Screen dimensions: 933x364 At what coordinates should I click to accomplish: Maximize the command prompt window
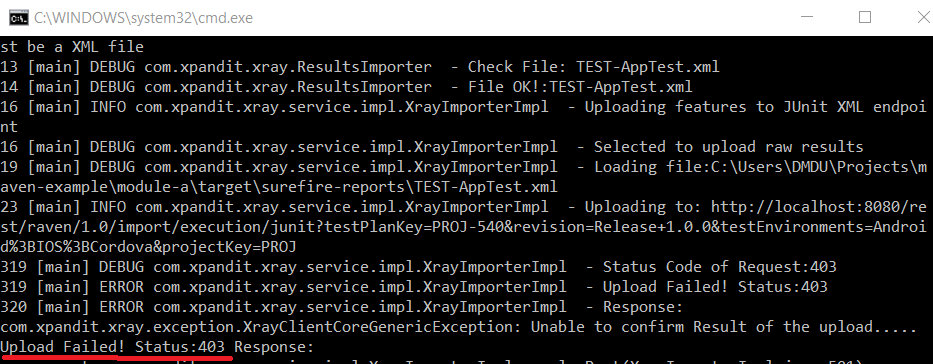(865, 18)
